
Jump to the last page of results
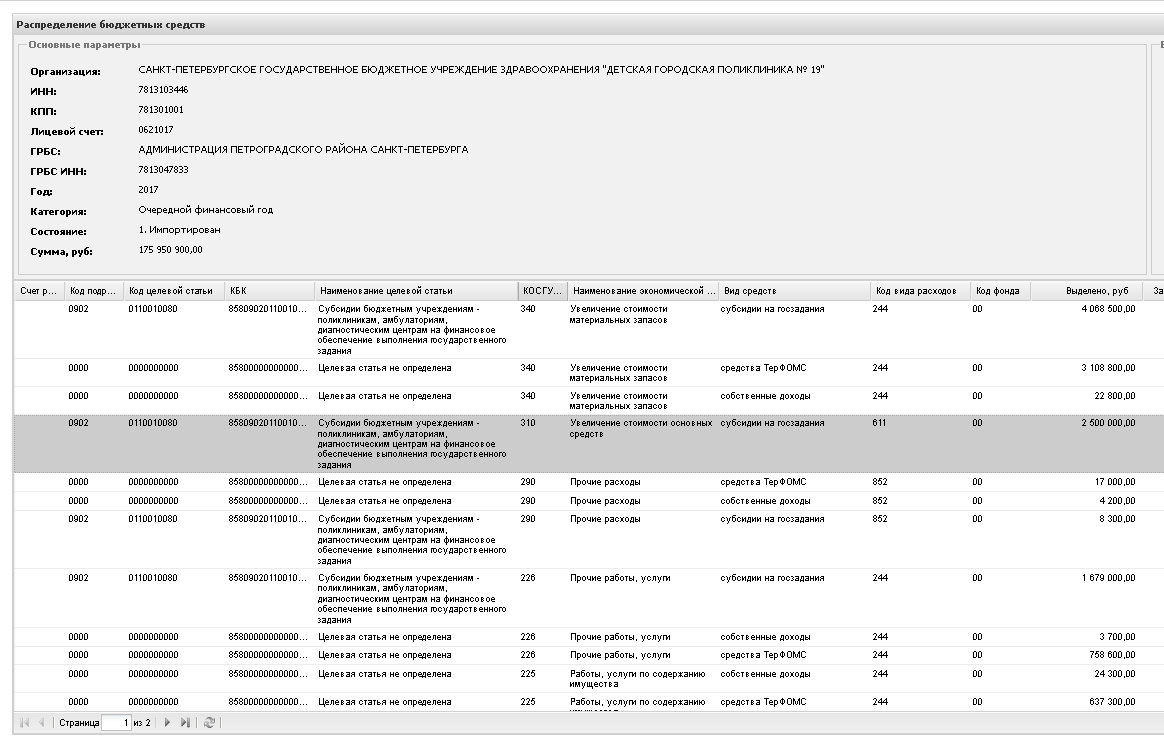pyautogui.click(x=185, y=722)
